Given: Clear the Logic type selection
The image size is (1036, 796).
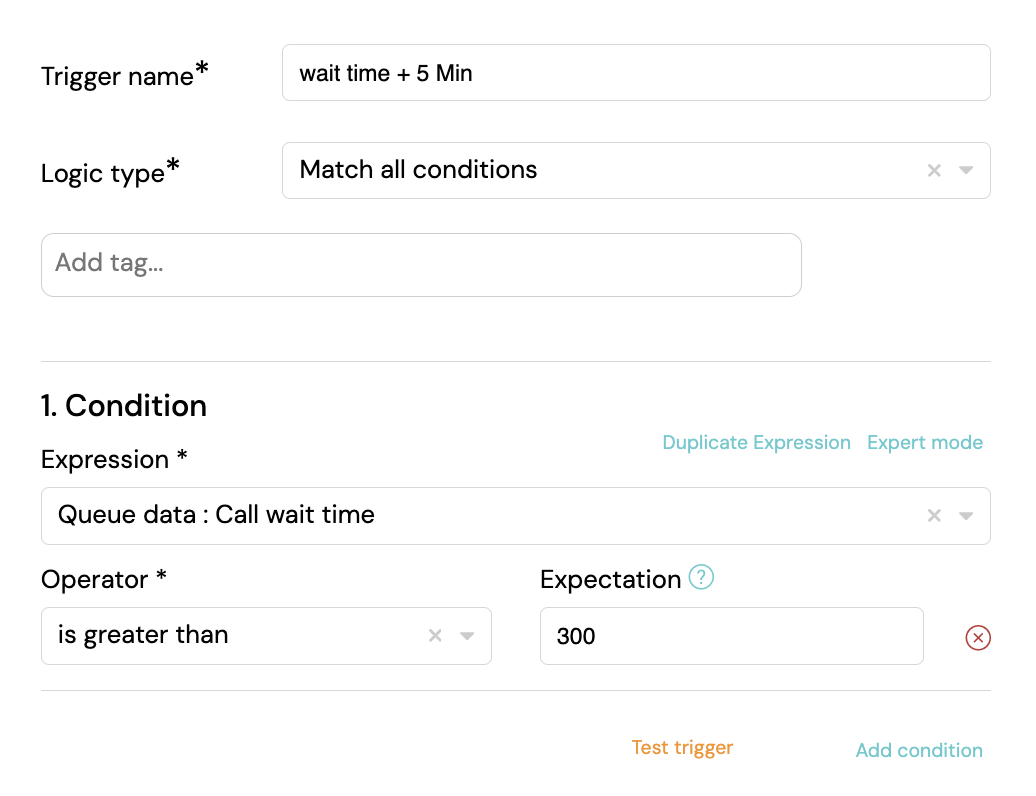Looking at the screenshot, I should (x=934, y=170).
